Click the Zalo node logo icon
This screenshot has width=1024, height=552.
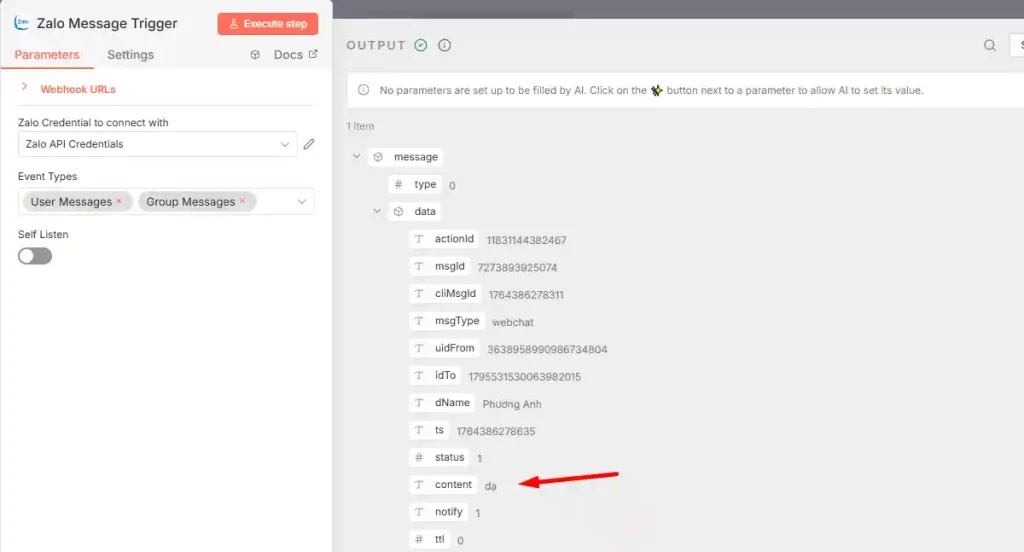click(22, 23)
